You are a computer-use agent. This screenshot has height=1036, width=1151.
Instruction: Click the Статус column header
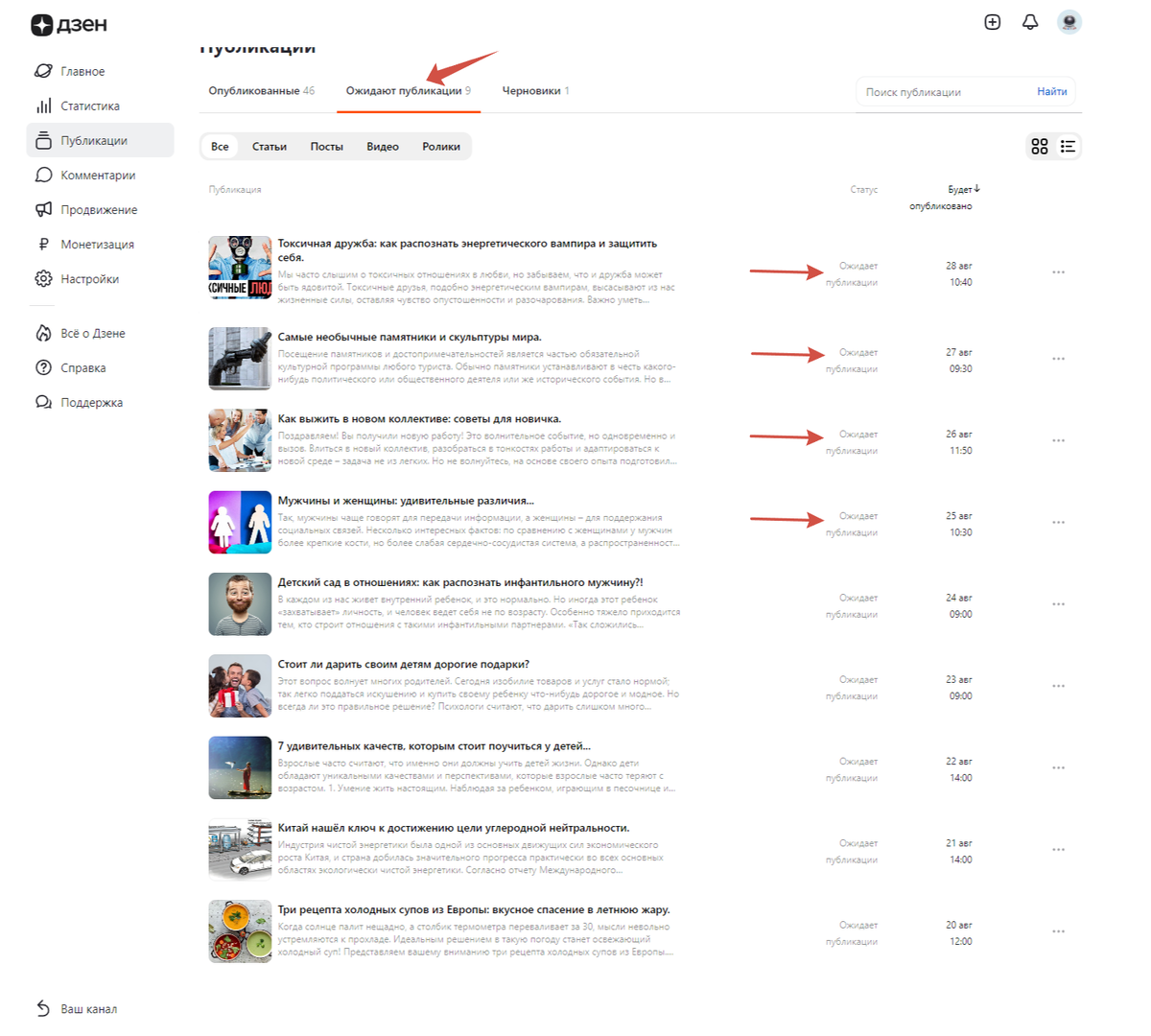(864, 190)
